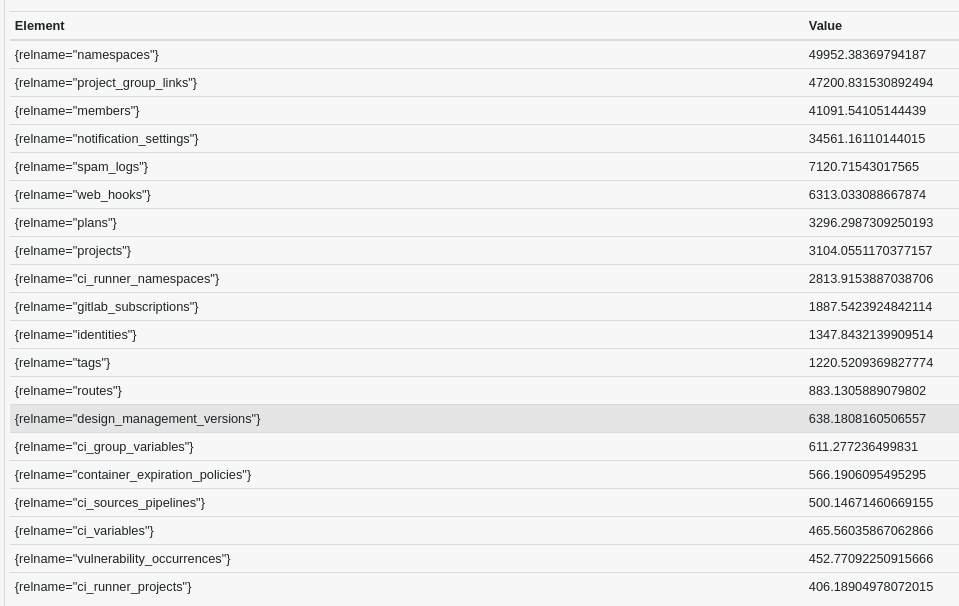
Task: Click the relname="tags" element
Action: pyautogui.click(x=63, y=363)
